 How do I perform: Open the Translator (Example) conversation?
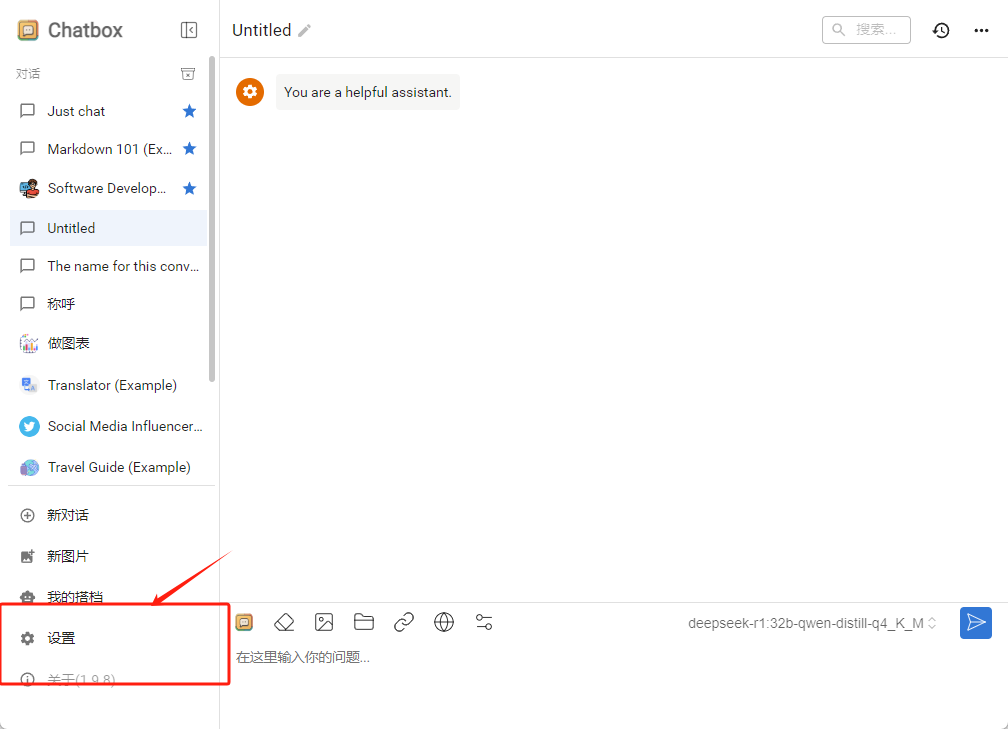(112, 385)
